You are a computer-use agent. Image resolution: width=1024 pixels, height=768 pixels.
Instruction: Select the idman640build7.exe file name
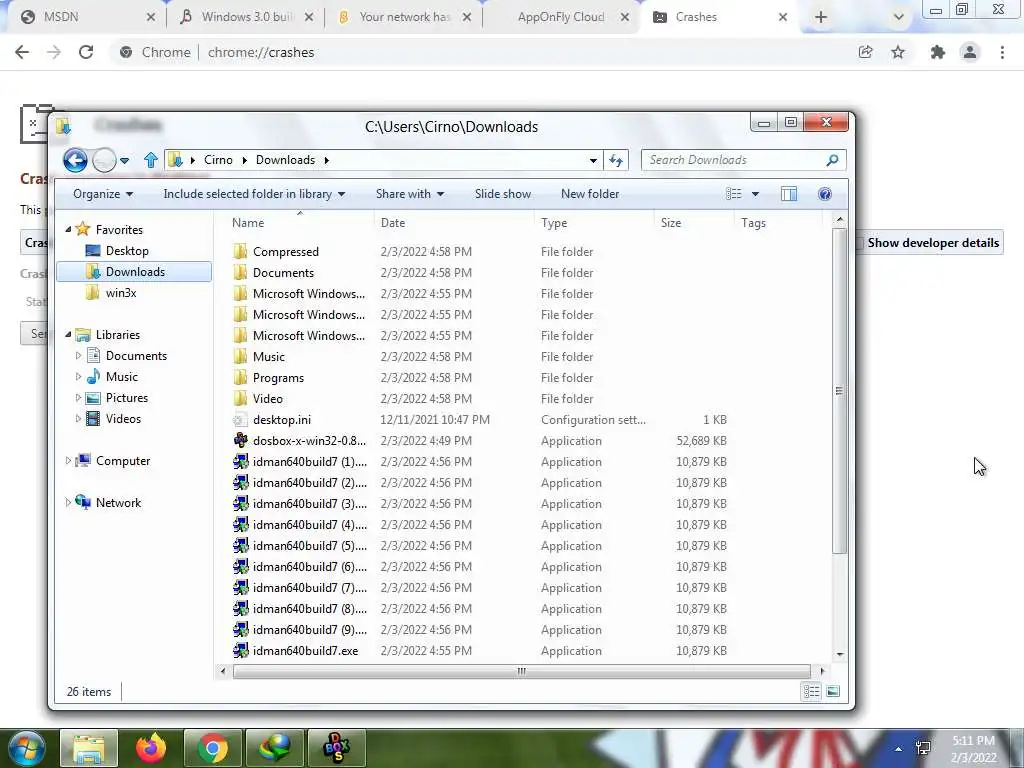pos(306,651)
